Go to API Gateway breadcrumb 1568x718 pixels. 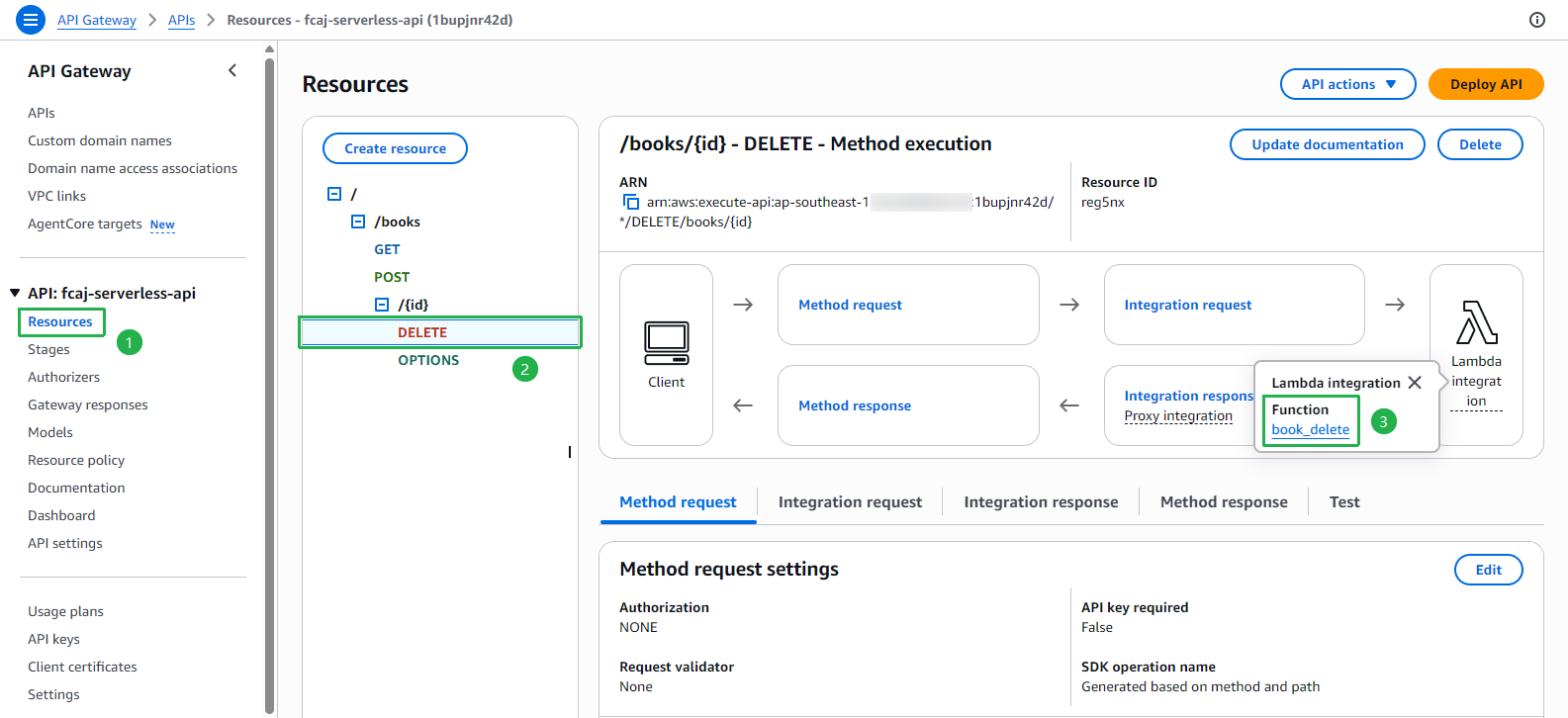pyautogui.click(x=97, y=20)
